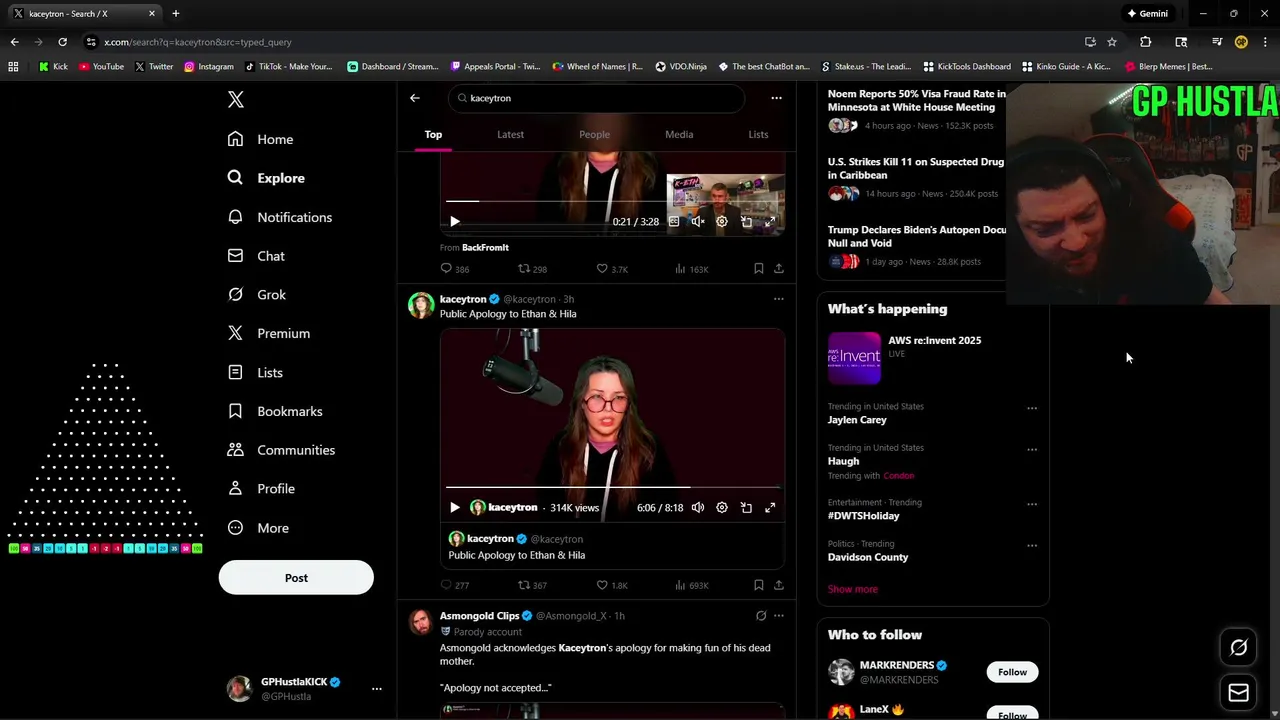Repost the post with 298 reposts
Image resolution: width=1280 pixels, height=720 pixels.
point(532,269)
